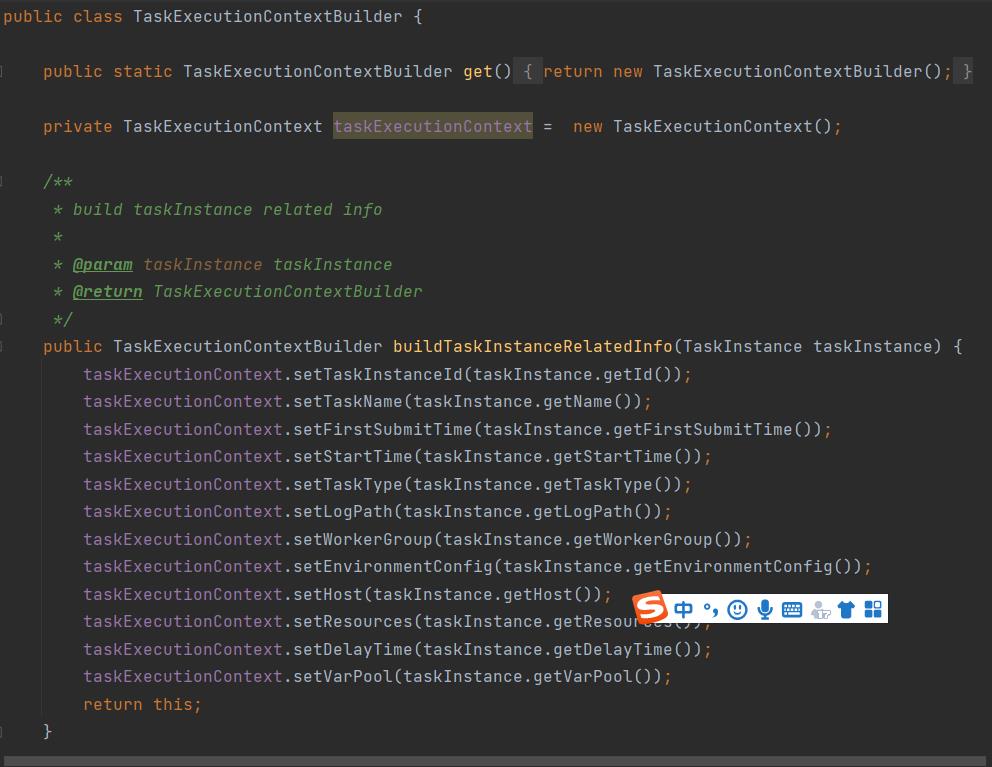Image resolution: width=992 pixels, height=767 pixels.
Task: Click the buildTaskInstanceRelatedInfo method name
Action: (x=533, y=347)
